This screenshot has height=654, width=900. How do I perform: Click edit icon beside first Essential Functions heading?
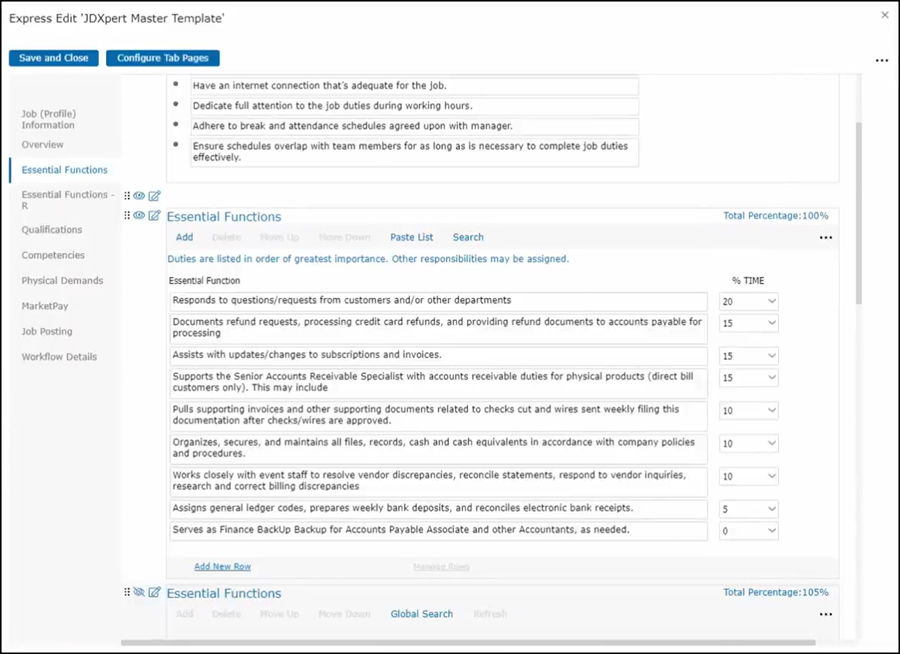tap(154, 216)
